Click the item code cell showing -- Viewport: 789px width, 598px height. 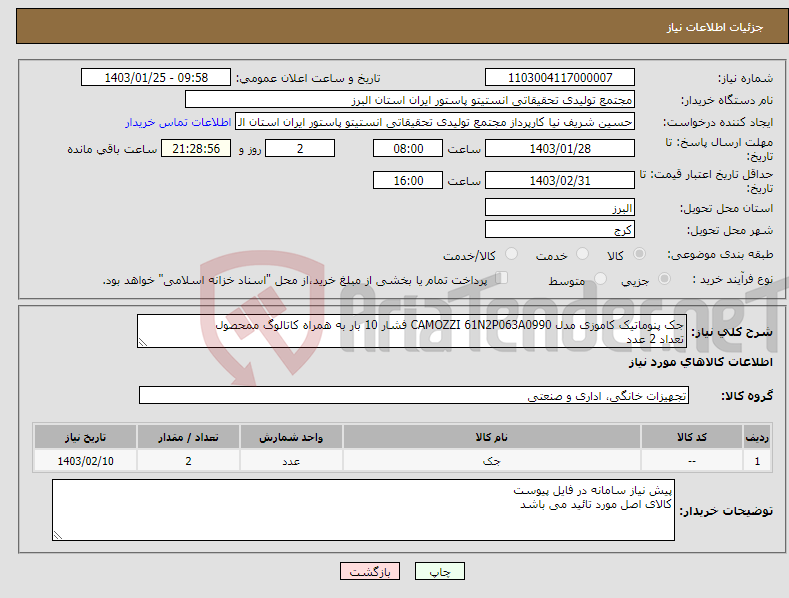click(692, 461)
